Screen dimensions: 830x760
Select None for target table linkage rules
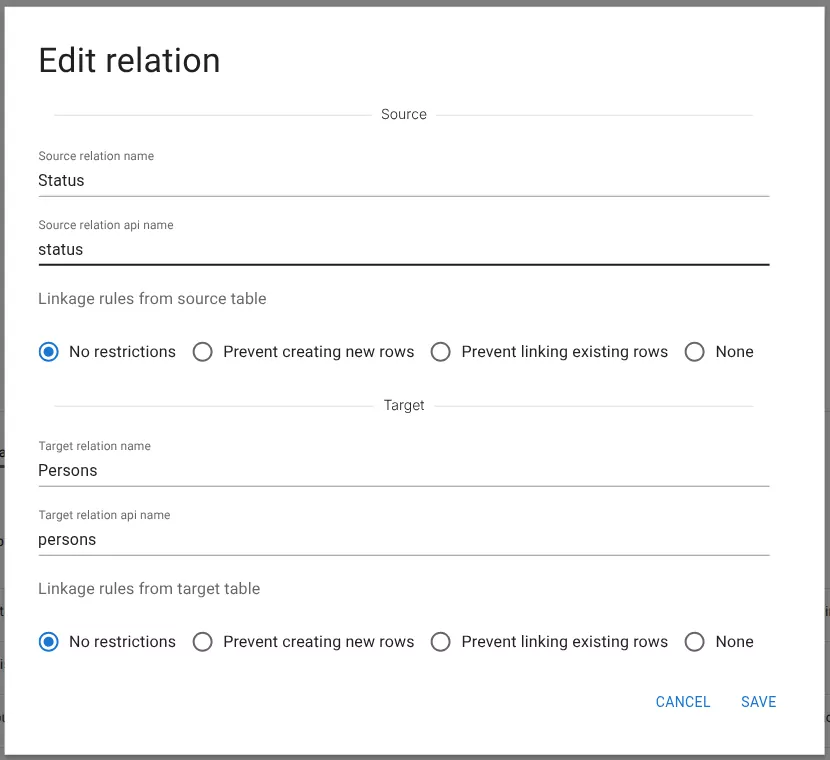pos(695,642)
